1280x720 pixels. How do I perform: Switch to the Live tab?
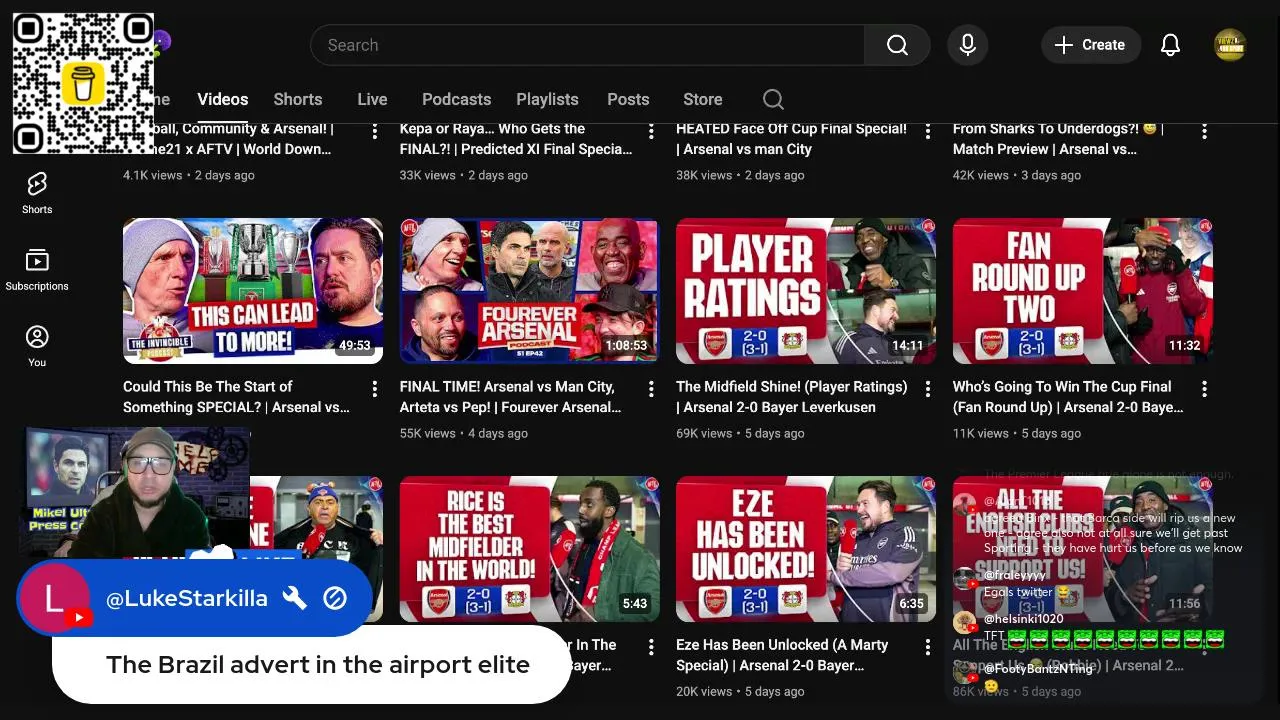pyautogui.click(x=372, y=99)
